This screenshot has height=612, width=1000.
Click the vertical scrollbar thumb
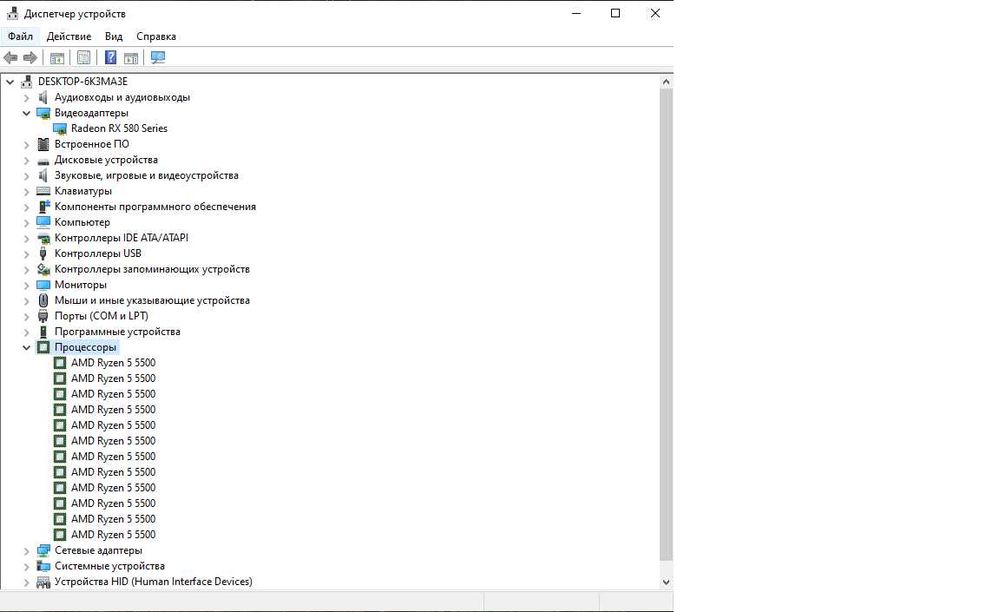point(666,325)
